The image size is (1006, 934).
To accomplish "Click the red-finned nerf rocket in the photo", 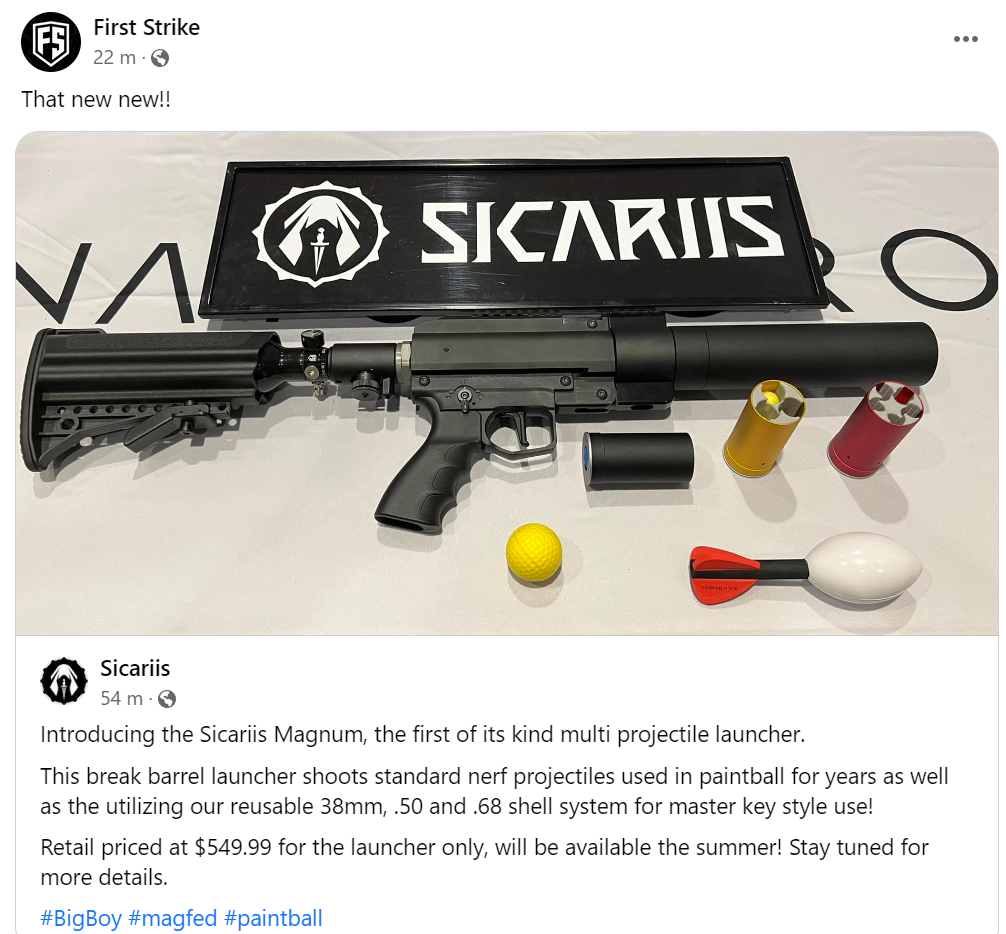I will click(806, 568).
